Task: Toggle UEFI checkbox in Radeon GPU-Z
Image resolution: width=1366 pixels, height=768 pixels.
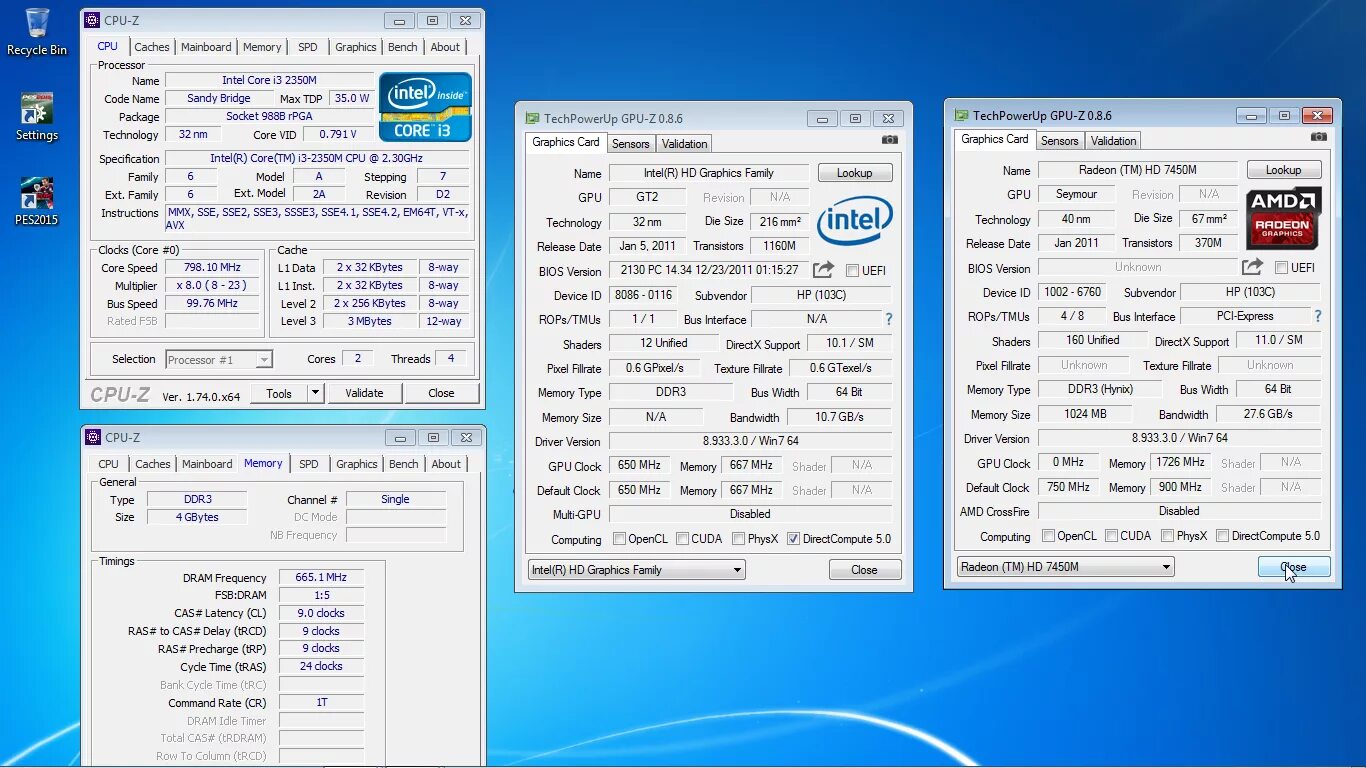Action: point(1281,268)
